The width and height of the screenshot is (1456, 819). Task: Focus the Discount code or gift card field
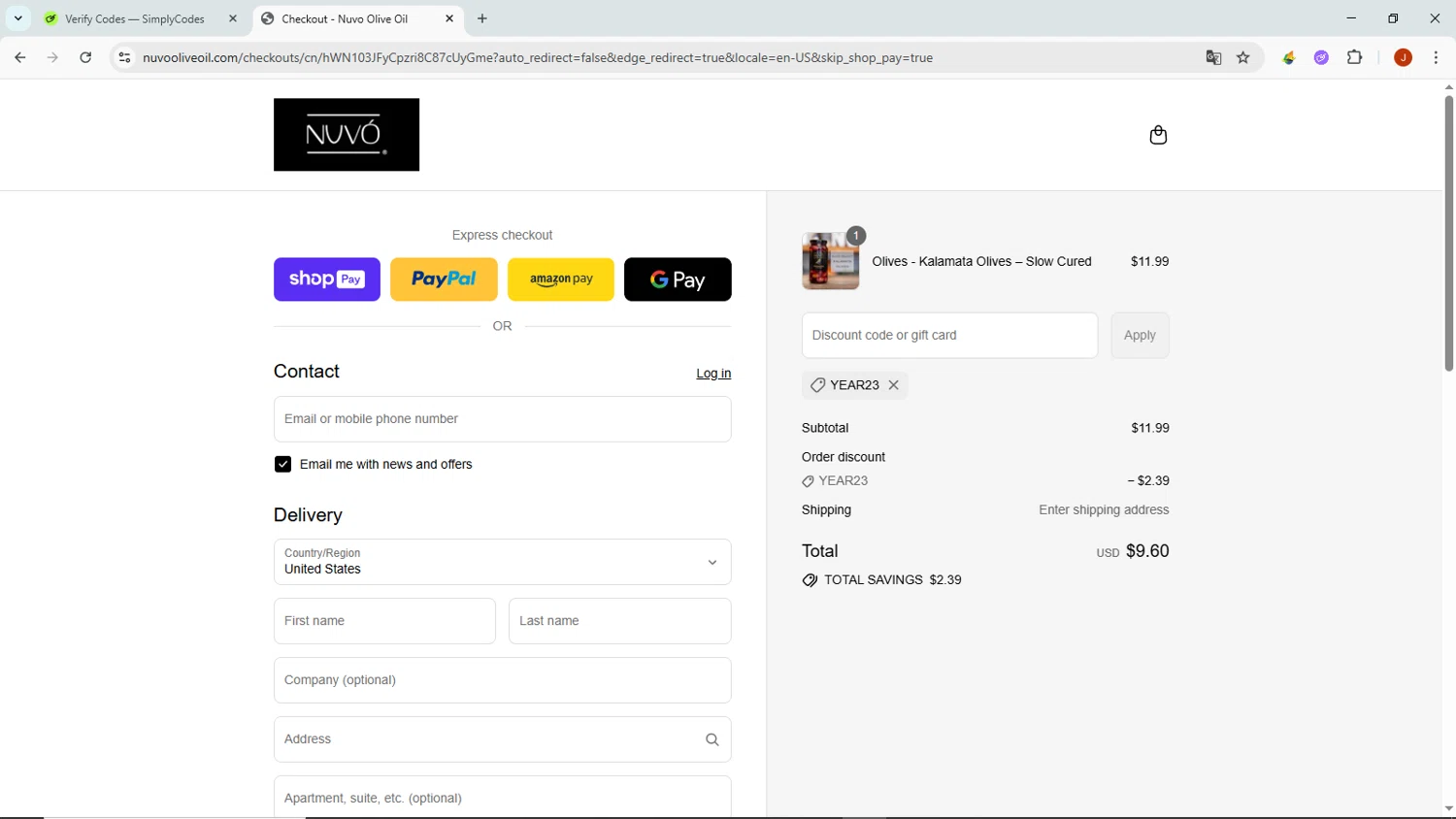(949, 336)
